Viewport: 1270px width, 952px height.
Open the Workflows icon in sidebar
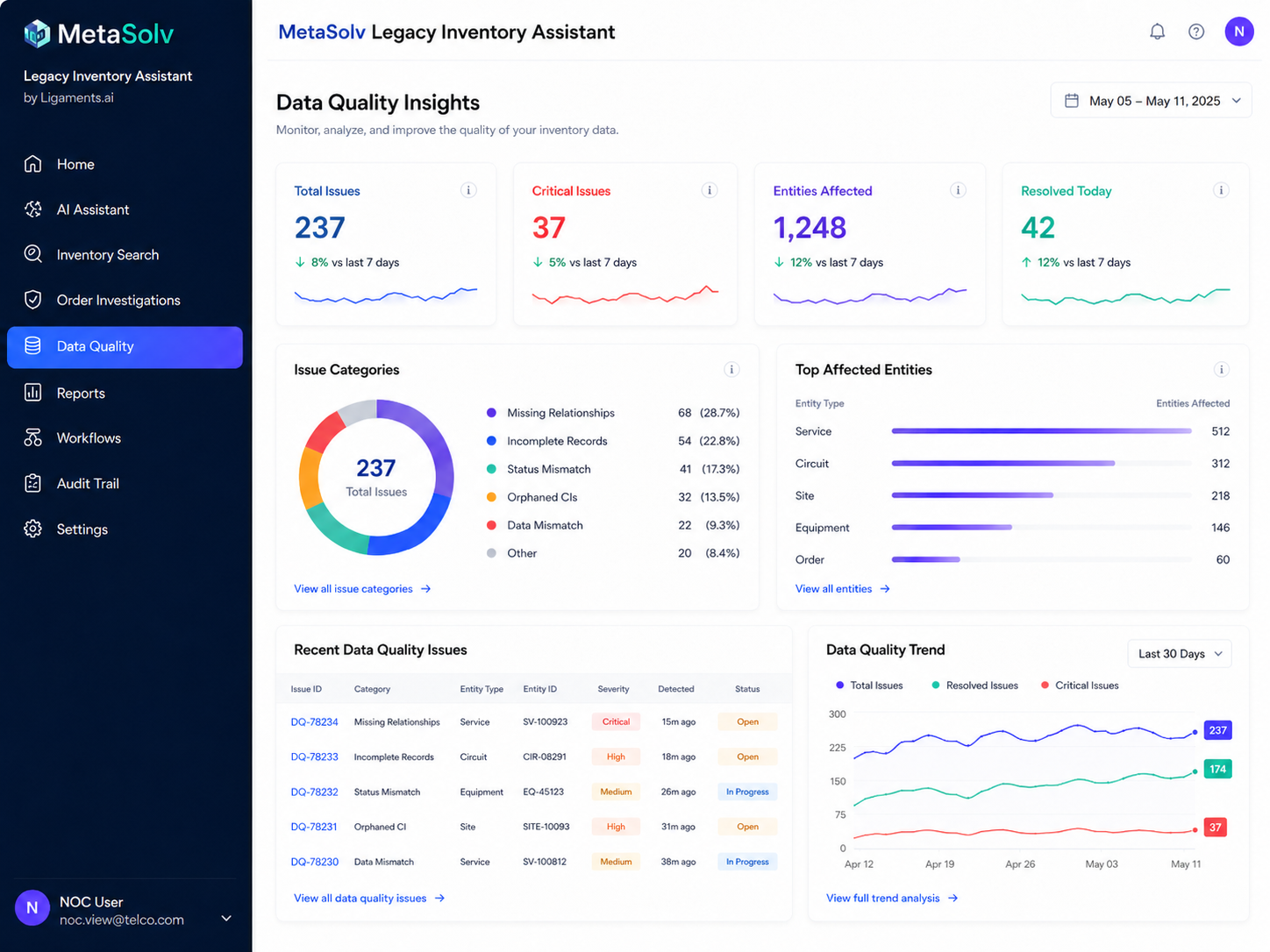click(33, 437)
